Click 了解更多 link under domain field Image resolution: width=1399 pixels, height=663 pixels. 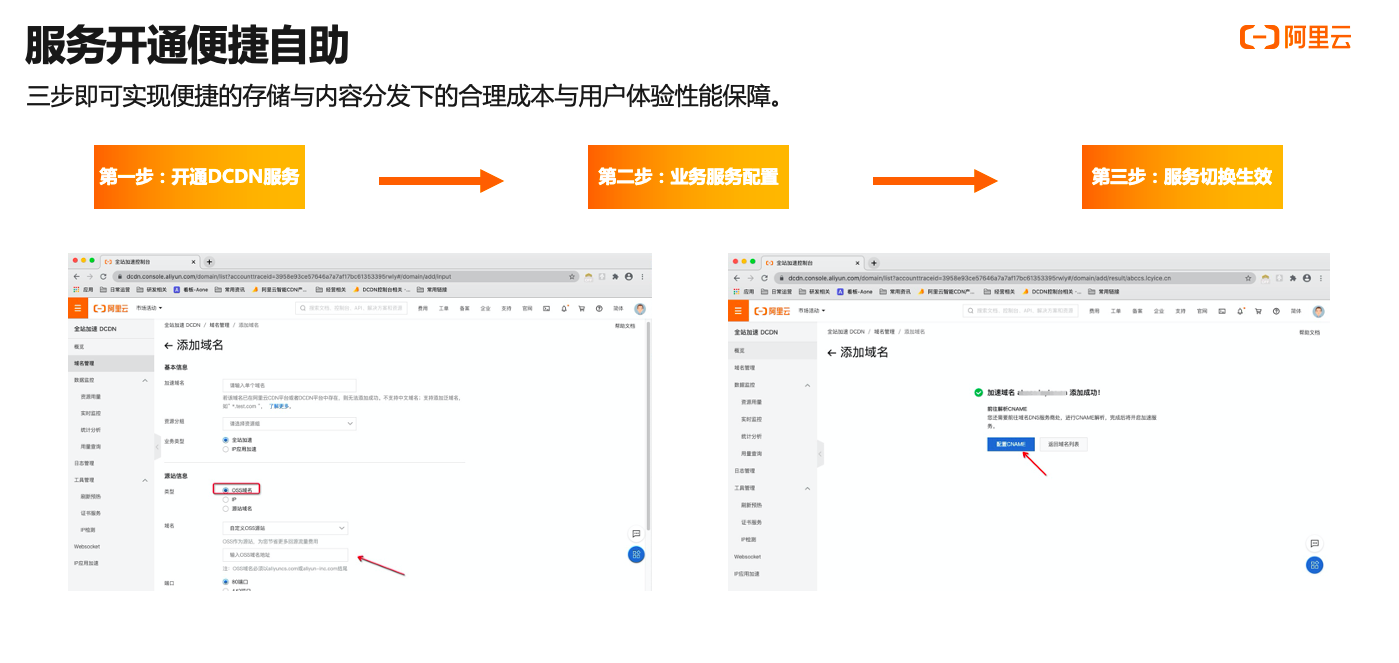(x=280, y=406)
